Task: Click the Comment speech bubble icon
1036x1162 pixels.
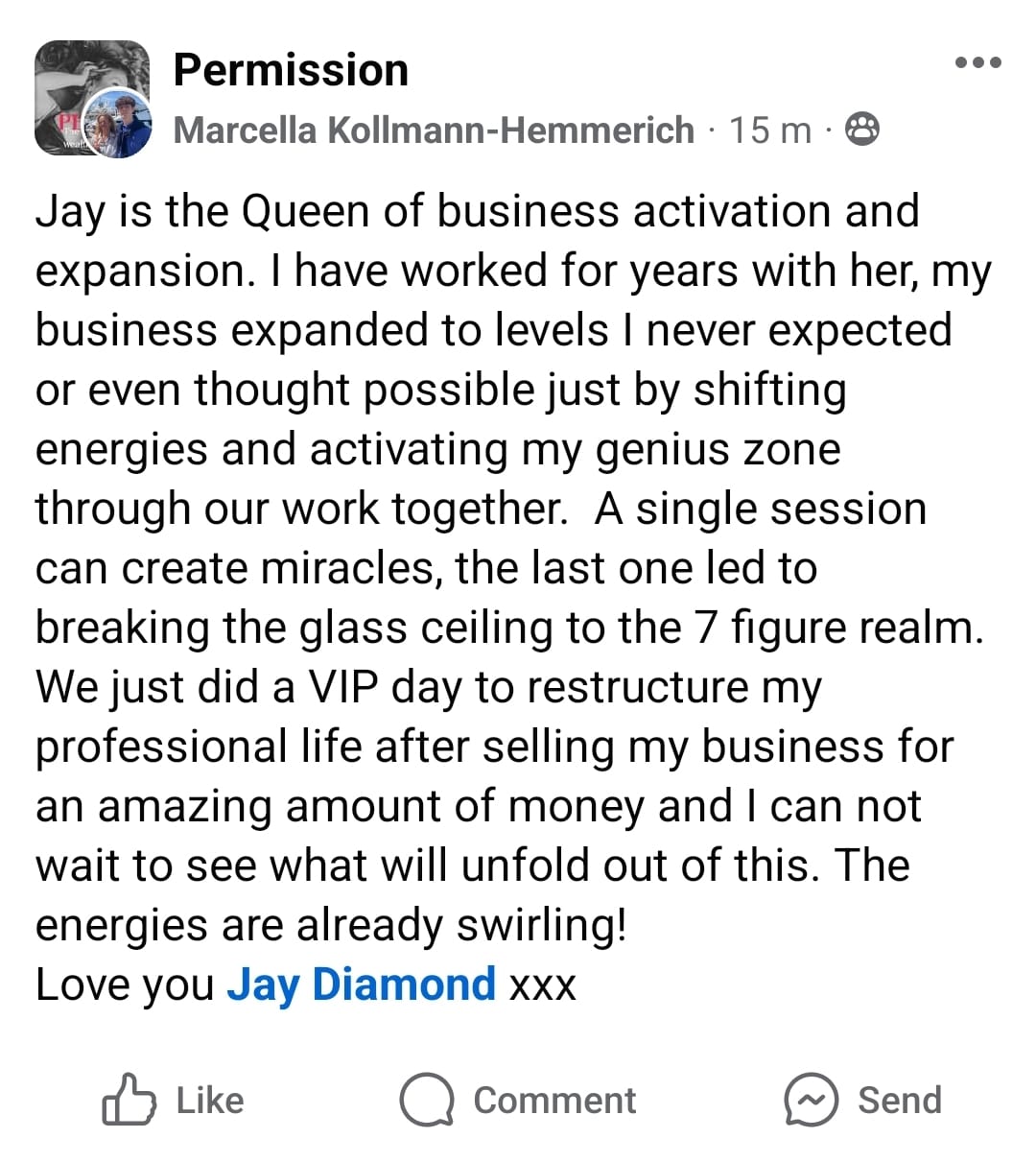Action: click(x=426, y=1100)
